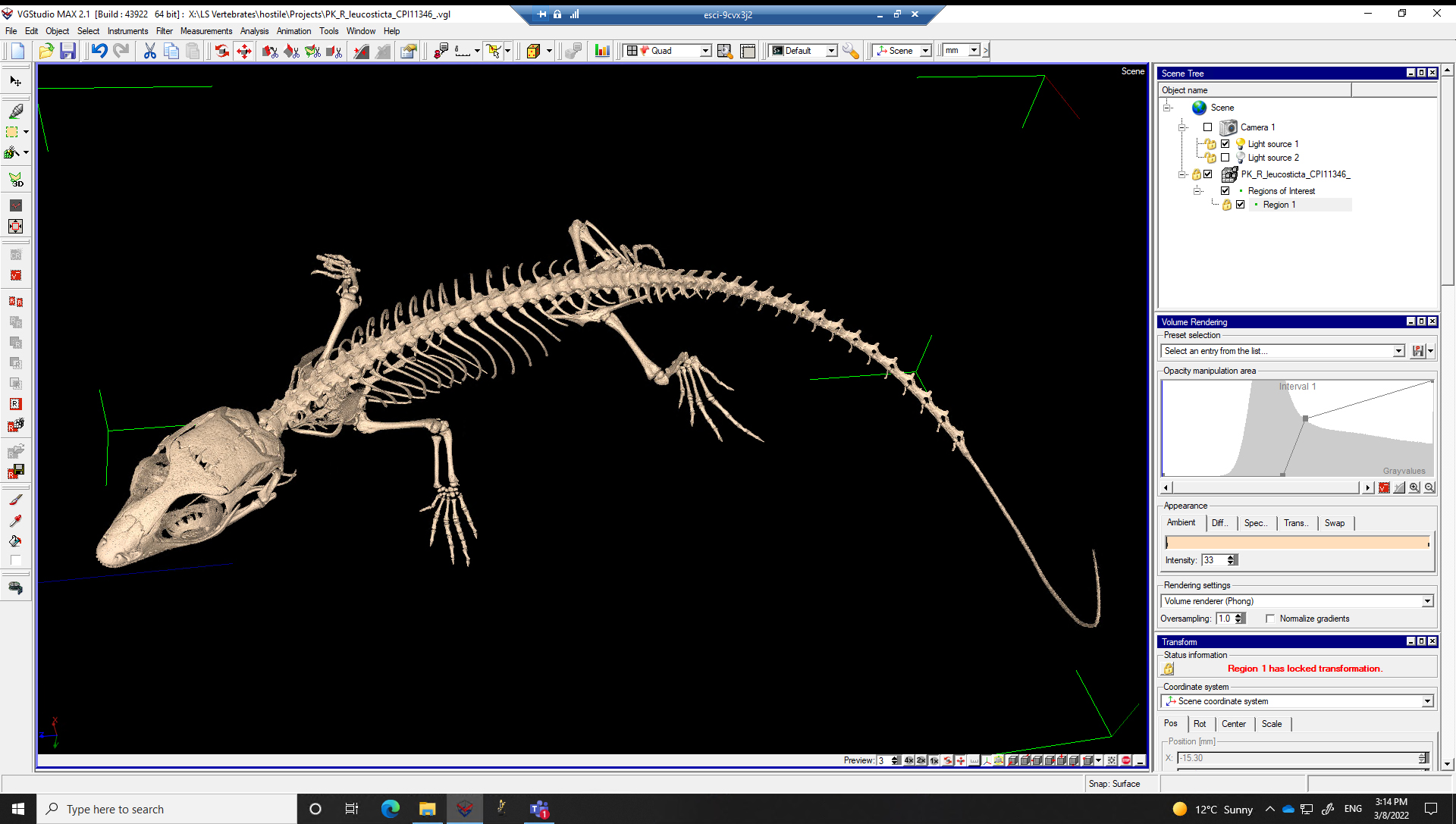Select the Move mode tool
Viewport: 1456px width, 824px height.
[244, 51]
